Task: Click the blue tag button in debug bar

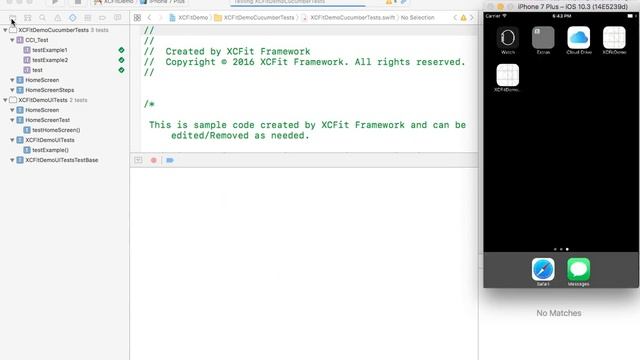Action: (170, 160)
